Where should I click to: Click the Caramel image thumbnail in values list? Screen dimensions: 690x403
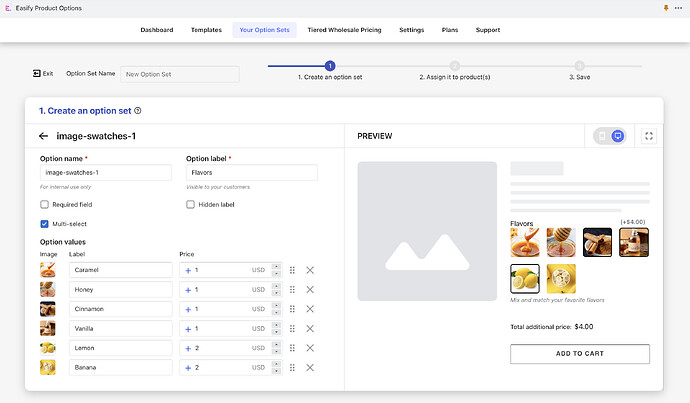[x=48, y=270]
